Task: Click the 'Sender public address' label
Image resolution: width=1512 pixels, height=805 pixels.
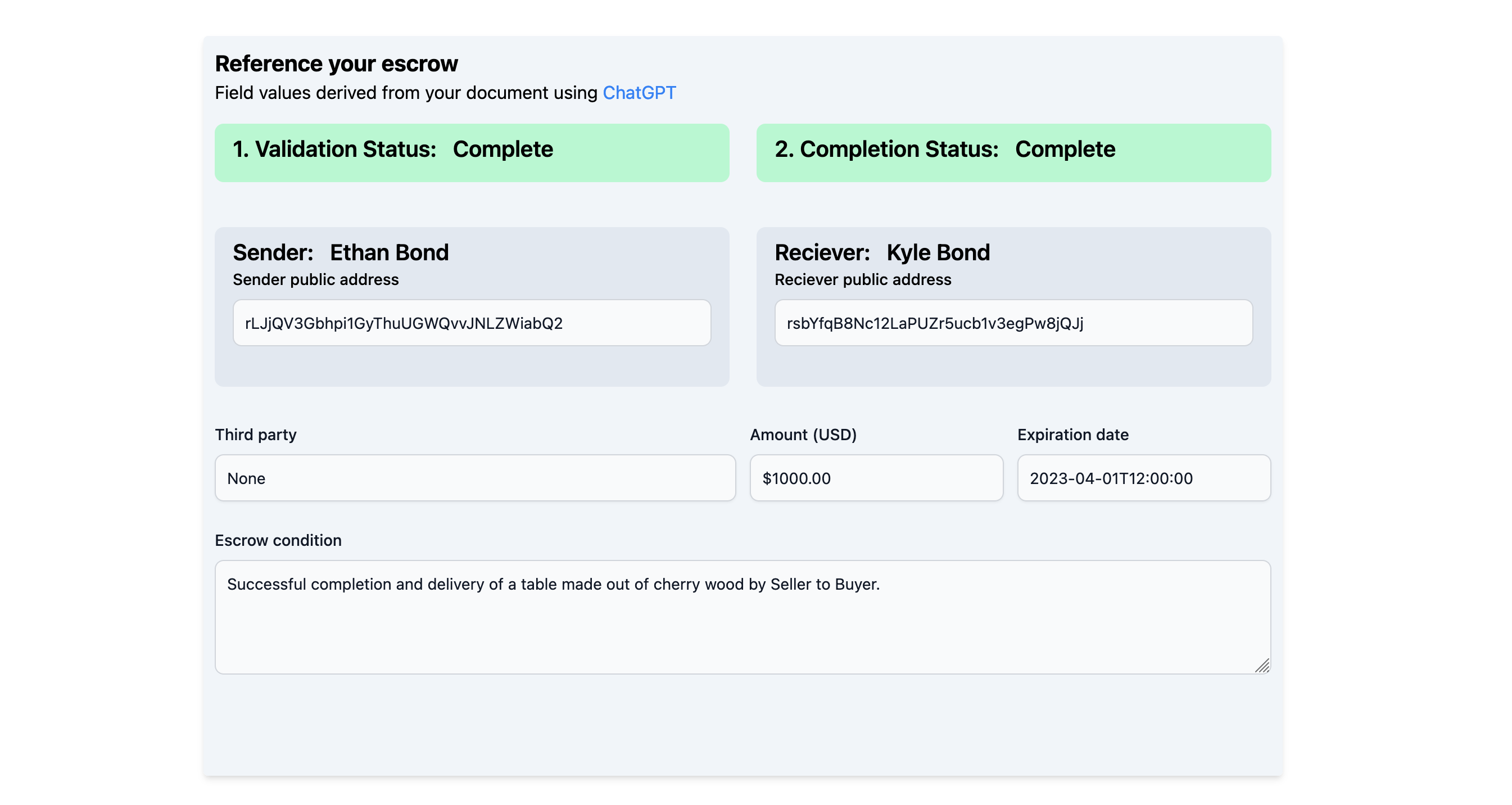Action: tap(316, 279)
